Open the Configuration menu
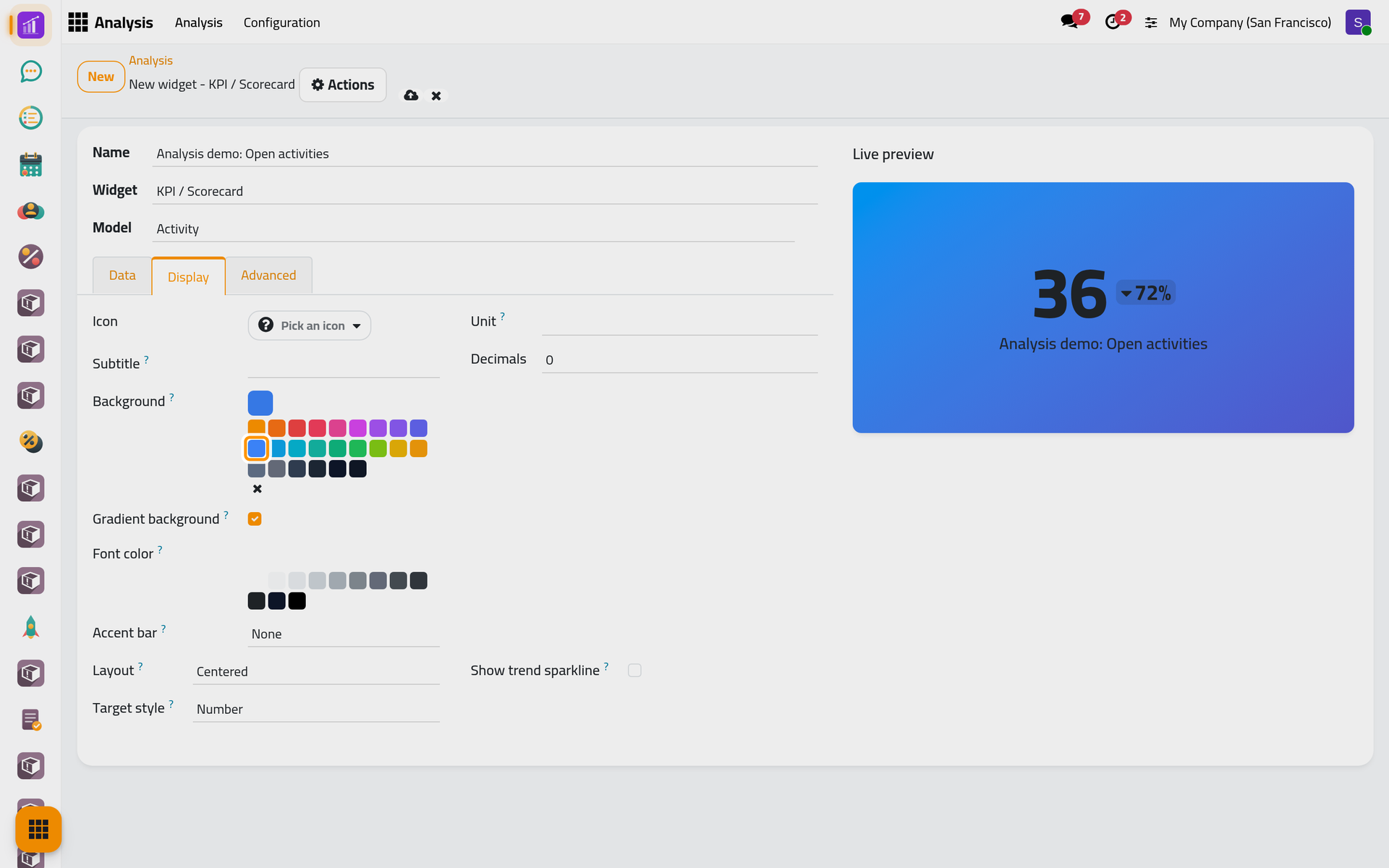This screenshot has width=1389, height=868. 281,22
